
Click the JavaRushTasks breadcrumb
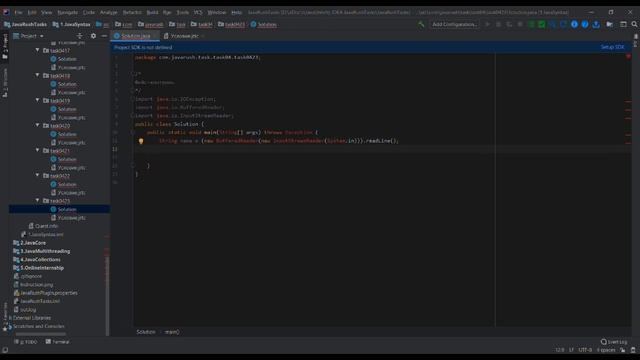(25, 24)
